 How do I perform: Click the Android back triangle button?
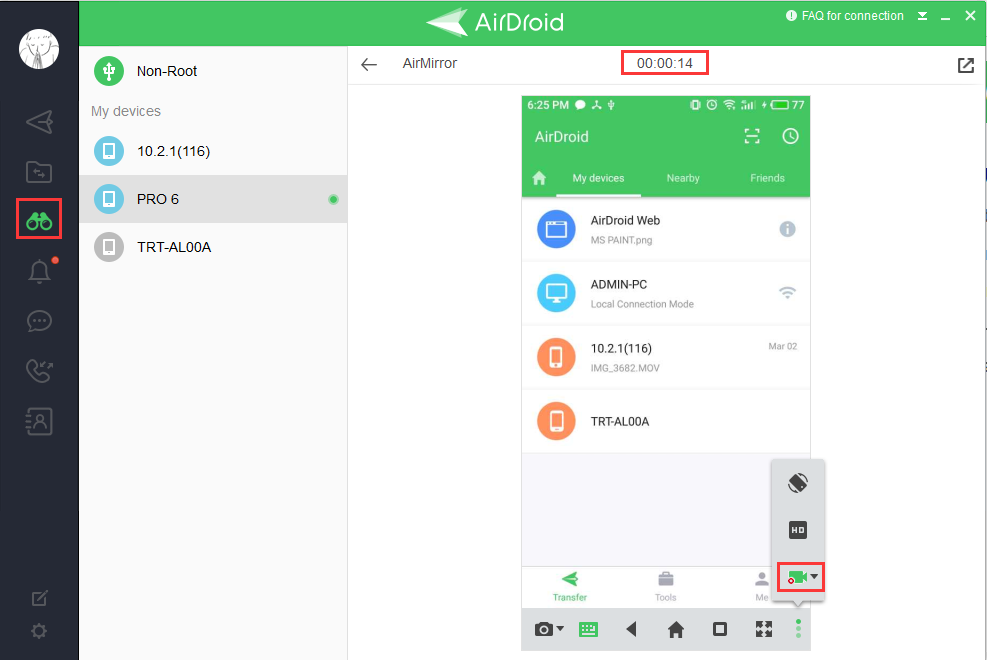[631, 629]
